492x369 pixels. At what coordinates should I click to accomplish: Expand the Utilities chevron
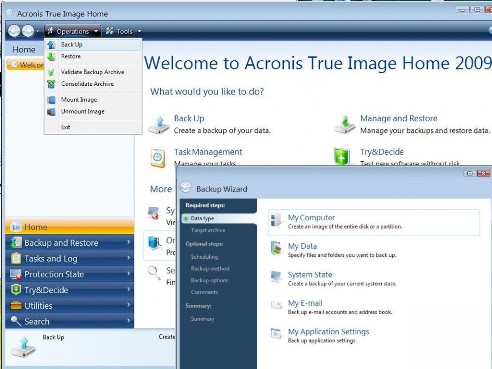(x=129, y=305)
